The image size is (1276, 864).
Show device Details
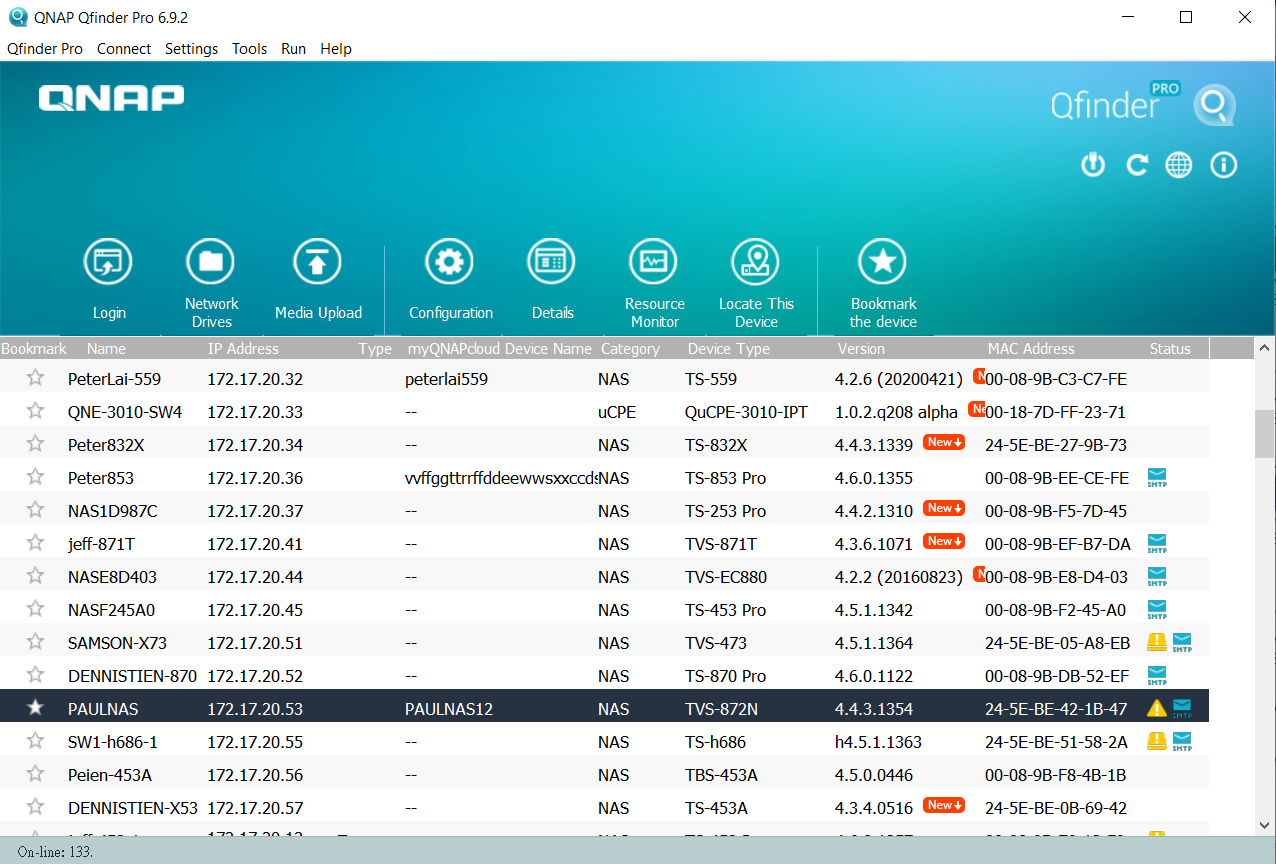551,263
